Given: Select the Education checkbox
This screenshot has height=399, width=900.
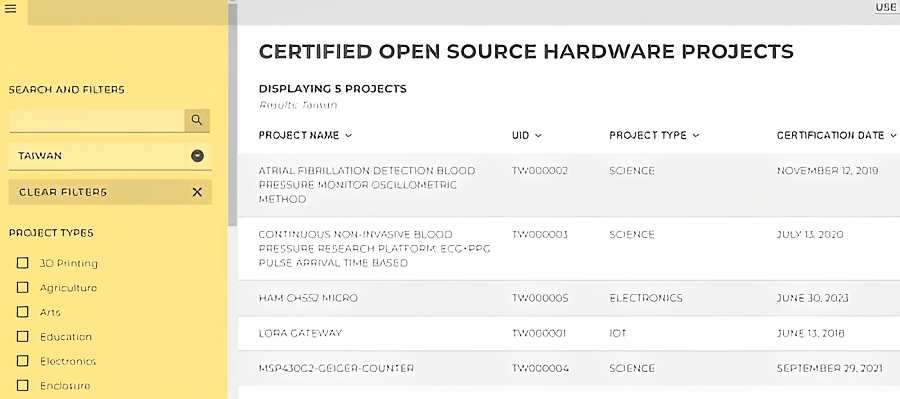Looking at the screenshot, I should [22, 336].
